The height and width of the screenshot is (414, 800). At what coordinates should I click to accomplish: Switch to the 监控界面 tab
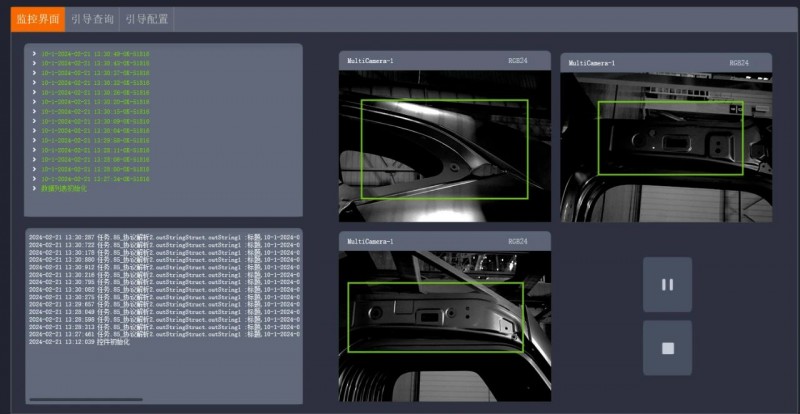tap(38, 18)
